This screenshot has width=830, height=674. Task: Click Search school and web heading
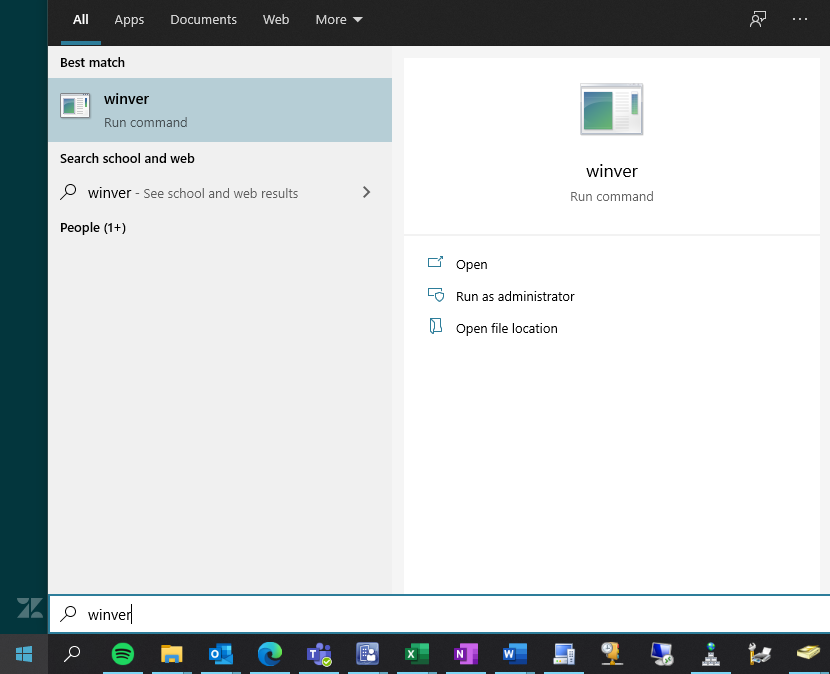[x=127, y=158]
